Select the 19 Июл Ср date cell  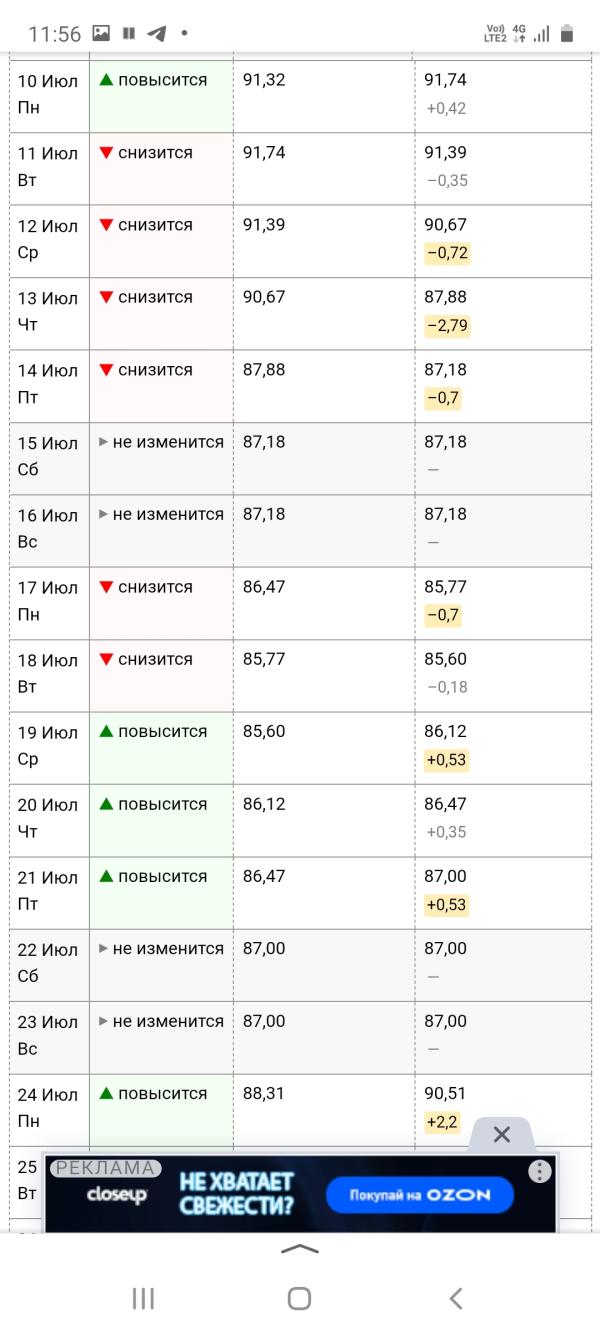point(49,747)
